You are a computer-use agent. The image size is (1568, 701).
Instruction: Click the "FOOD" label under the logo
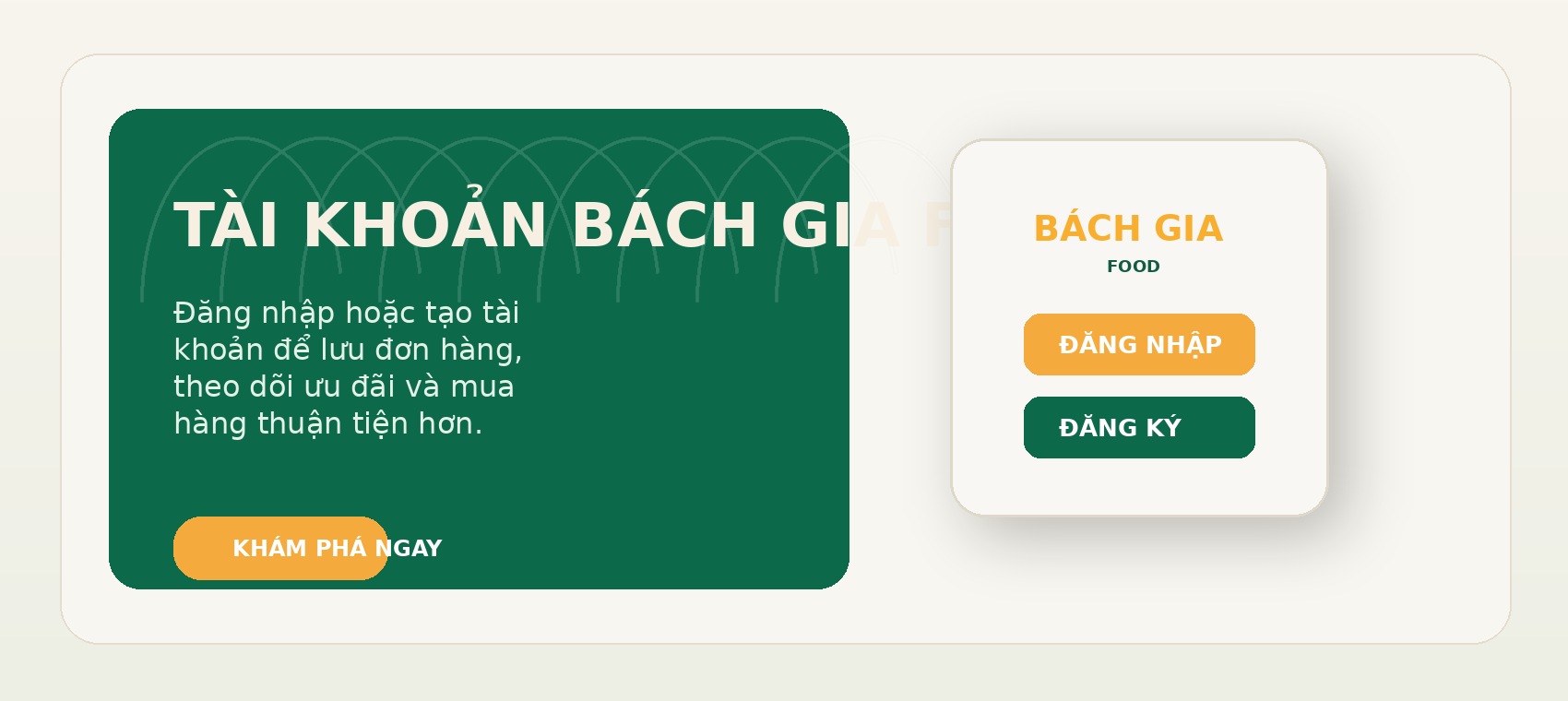pyautogui.click(x=1134, y=267)
